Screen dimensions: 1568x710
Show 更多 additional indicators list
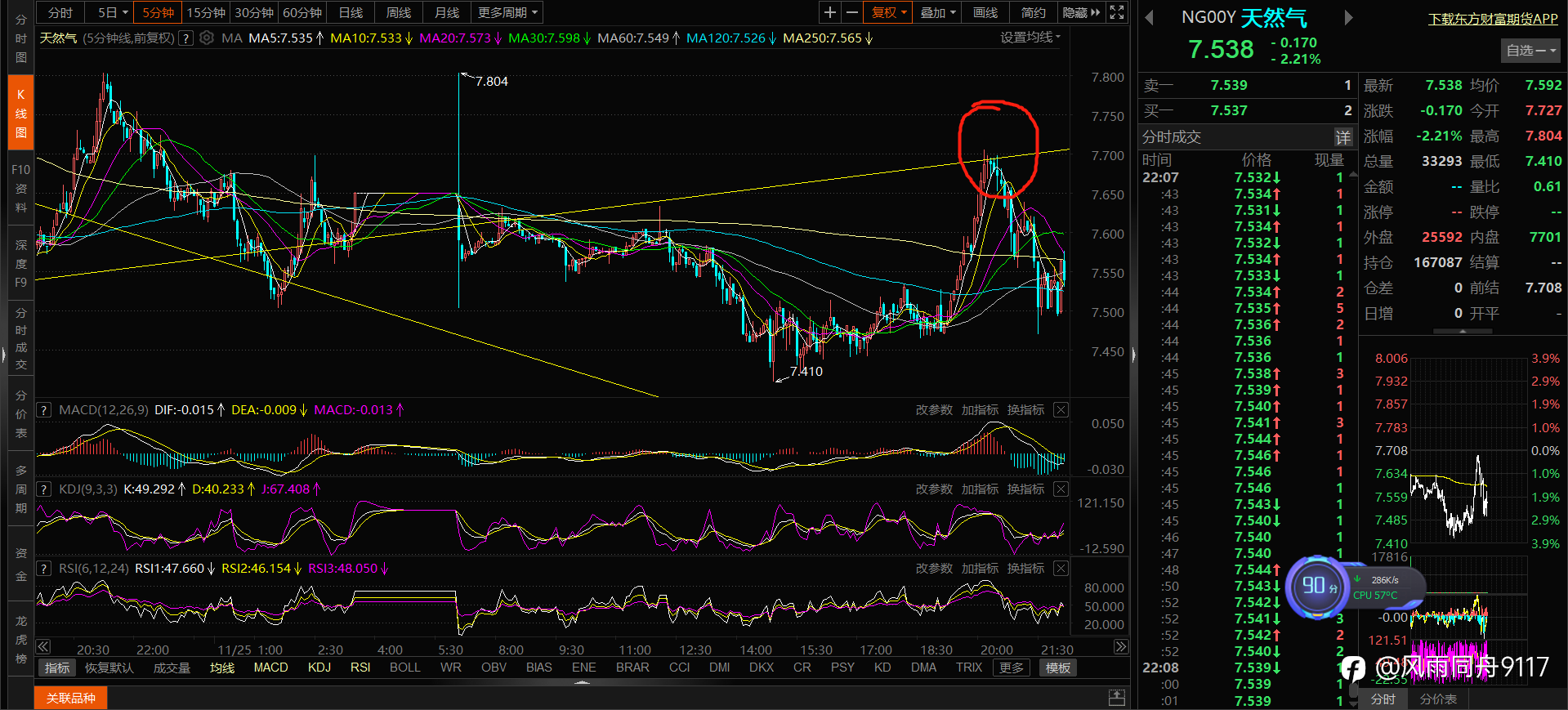(1012, 668)
